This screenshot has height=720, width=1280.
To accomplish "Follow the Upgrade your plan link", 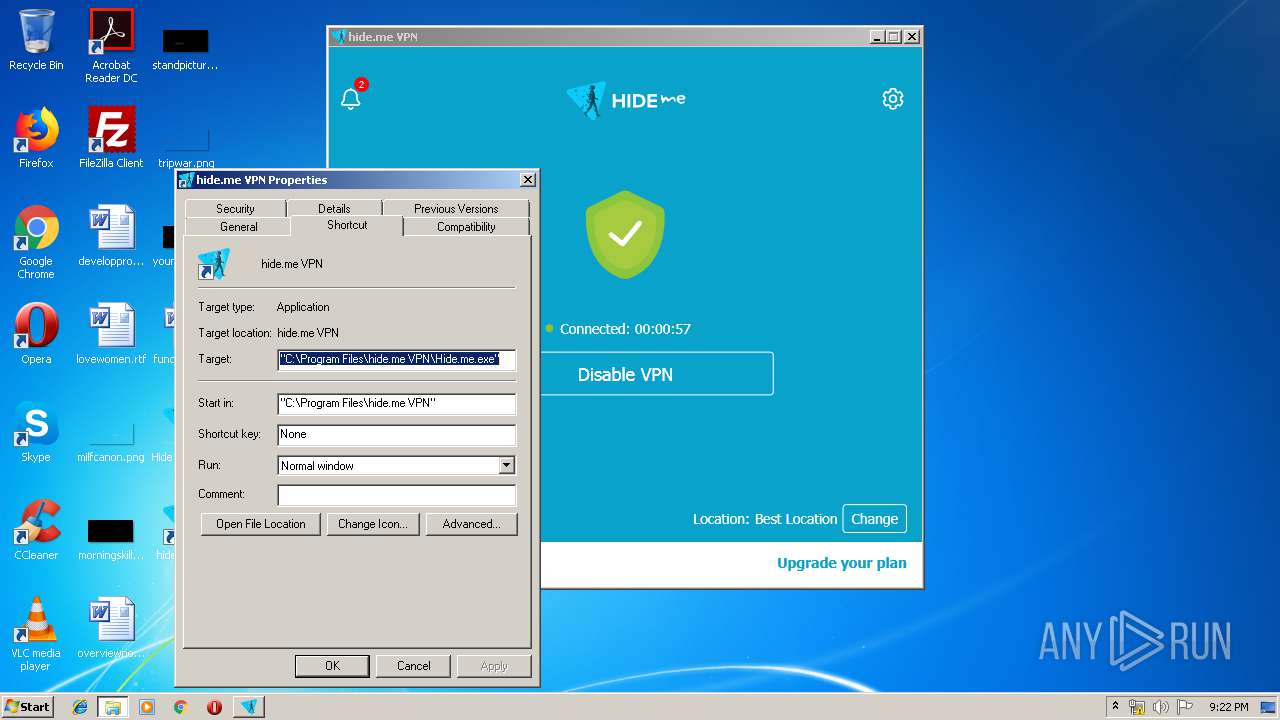I will [842, 563].
